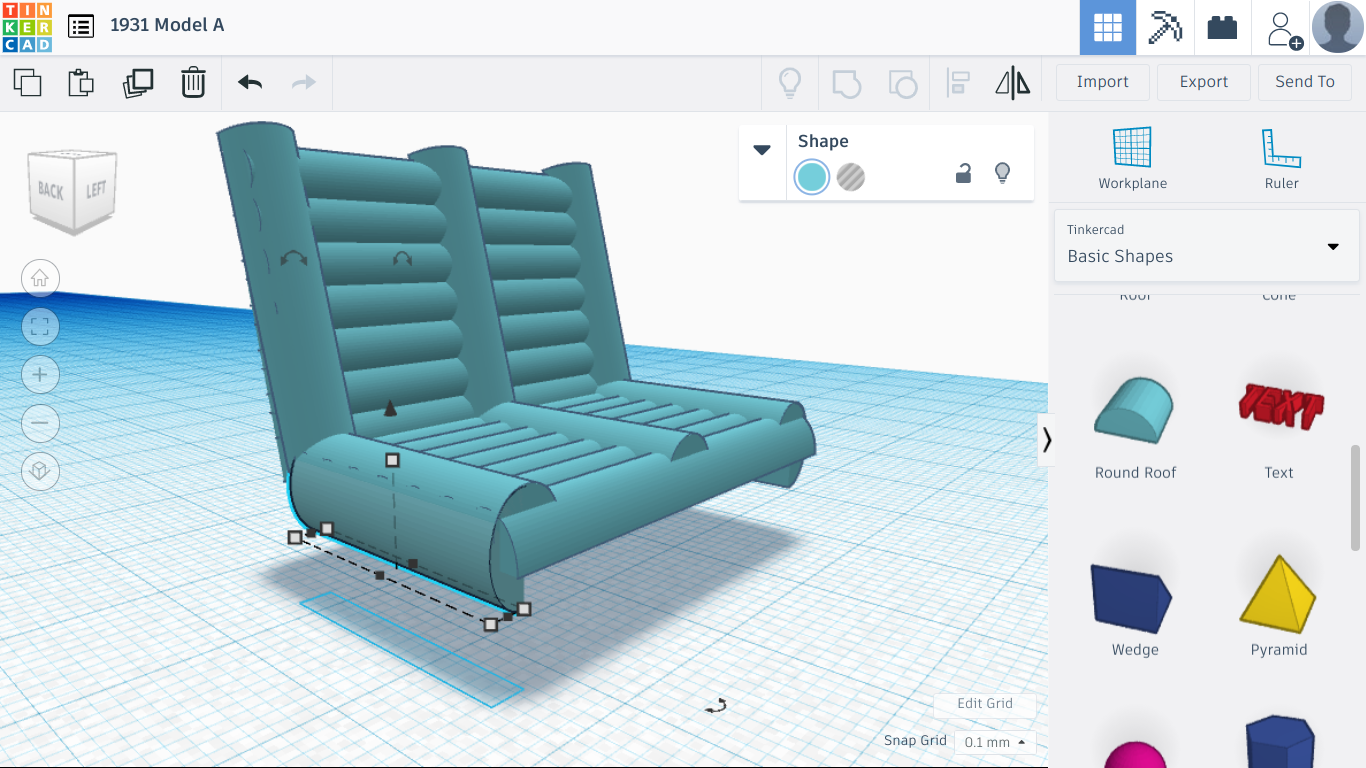Zoom out with minus button
Image resolution: width=1366 pixels, height=768 pixels.
point(40,422)
